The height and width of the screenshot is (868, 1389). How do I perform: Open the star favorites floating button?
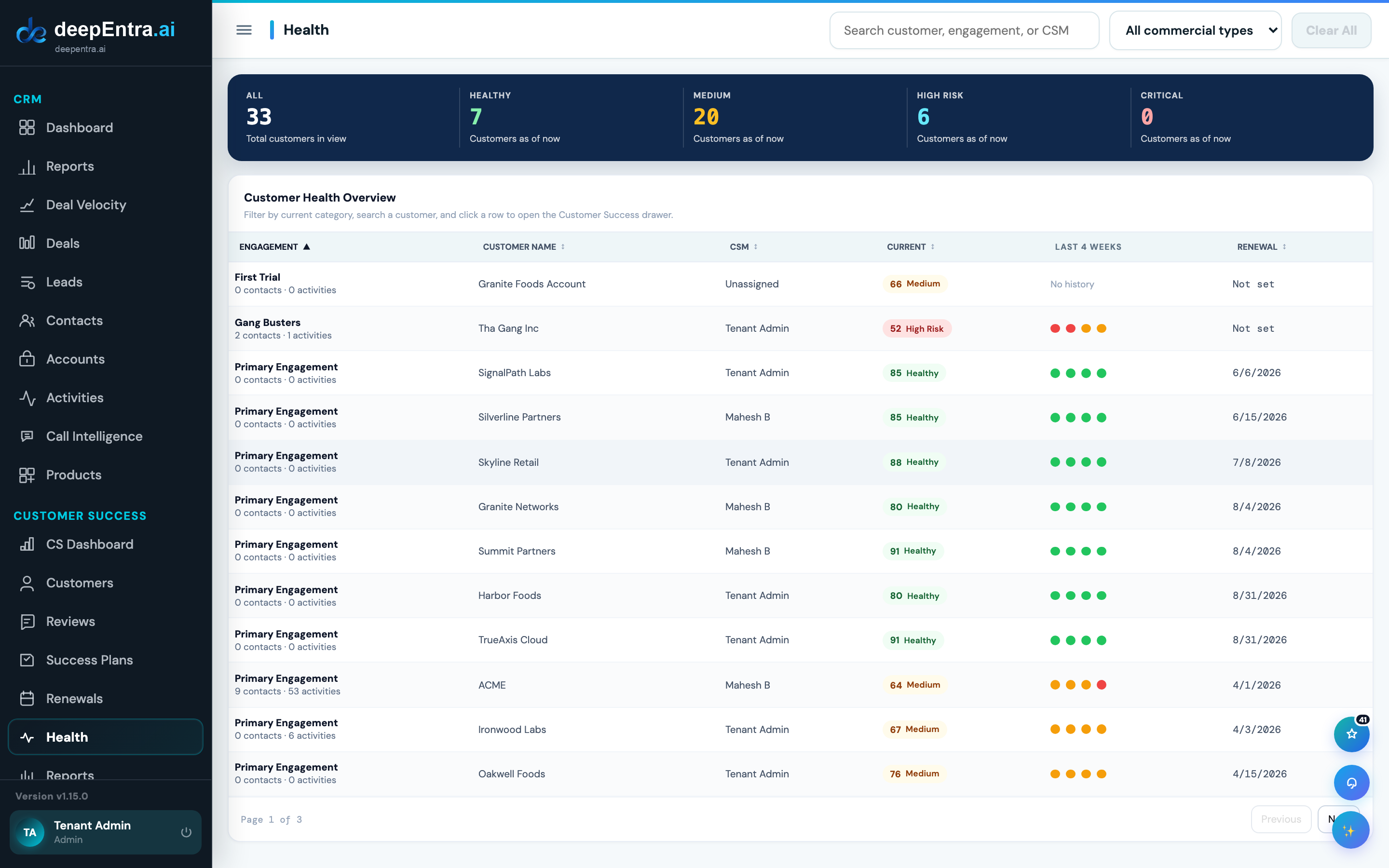(x=1351, y=734)
